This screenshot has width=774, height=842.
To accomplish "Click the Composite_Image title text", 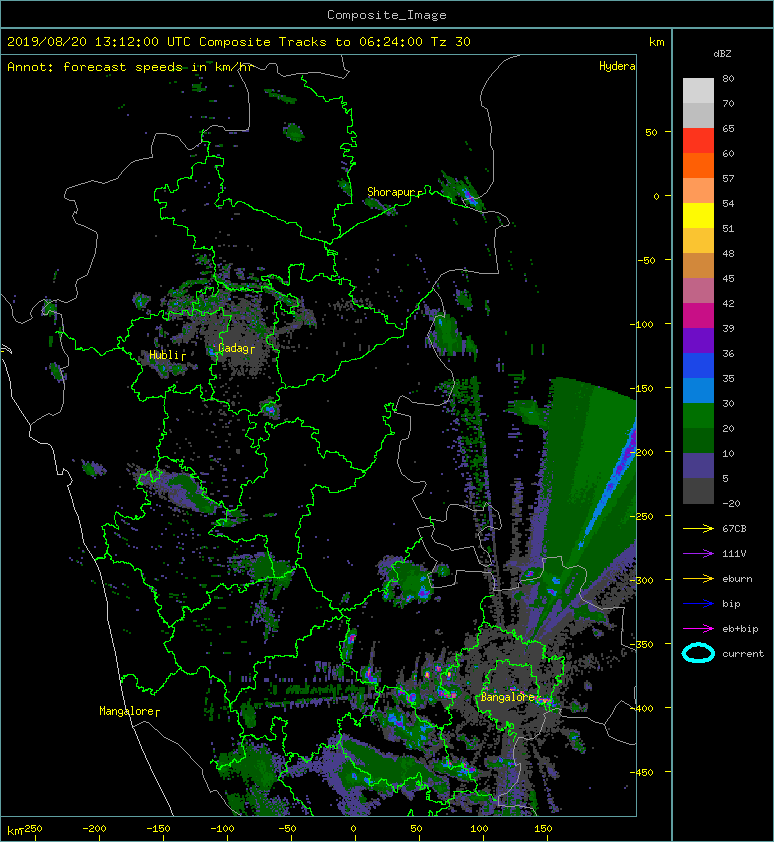I will pyautogui.click(x=387, y=15).
